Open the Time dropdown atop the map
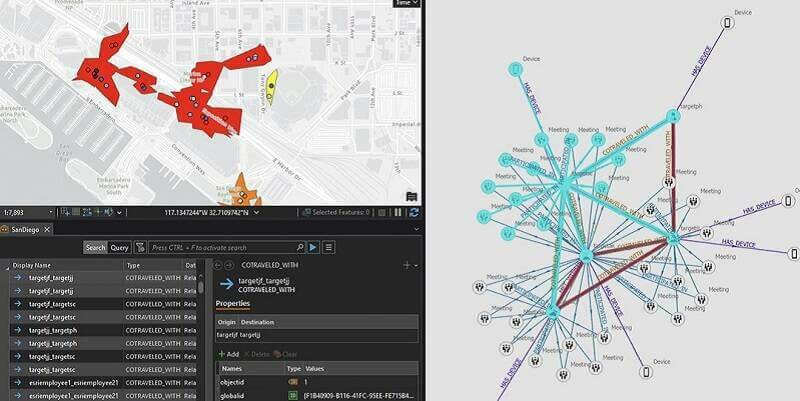The width and height of the screenshot is (800, 401). pos(407,3)
